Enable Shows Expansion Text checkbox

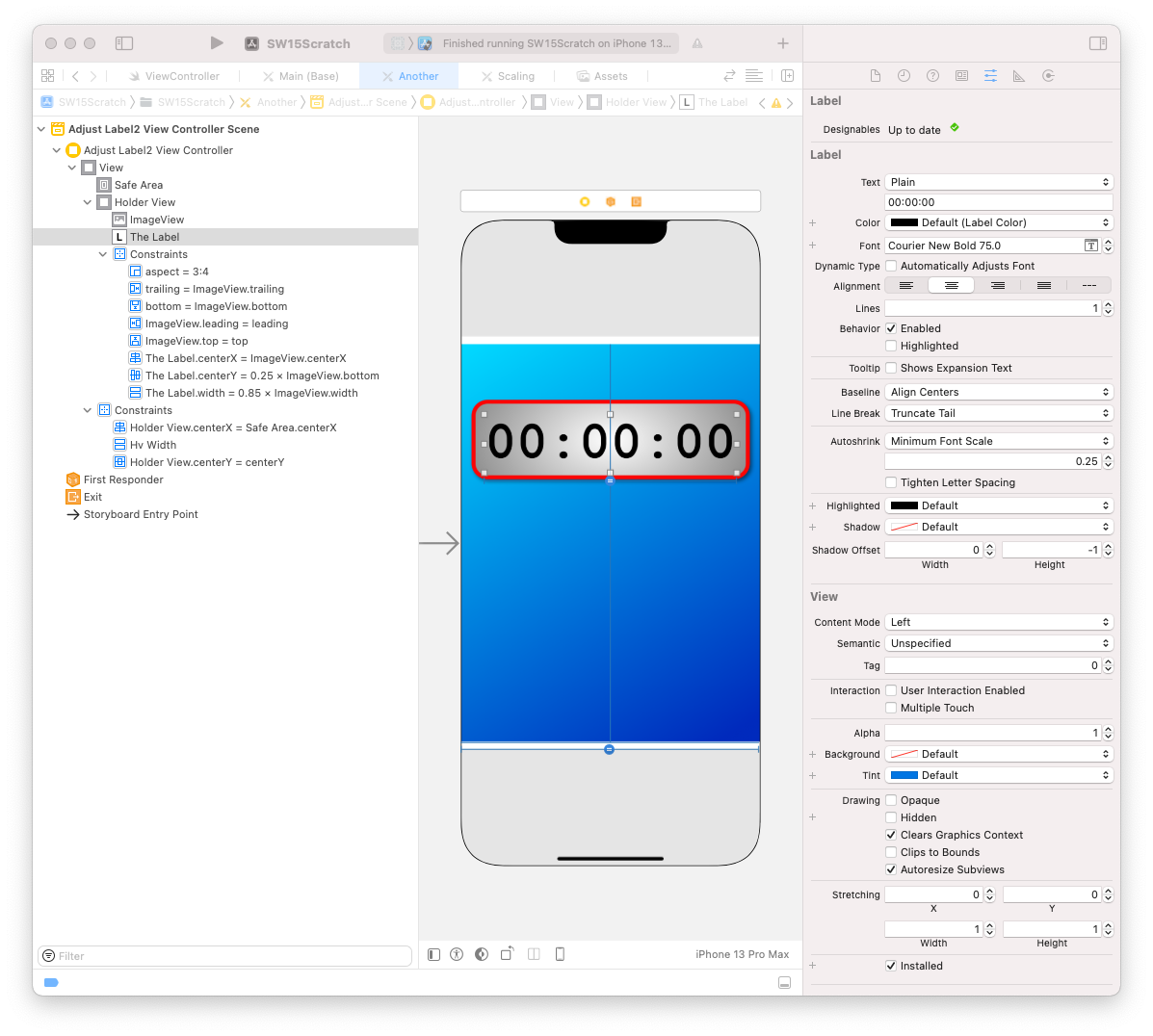pyautogui.click(x=891, y=368)
